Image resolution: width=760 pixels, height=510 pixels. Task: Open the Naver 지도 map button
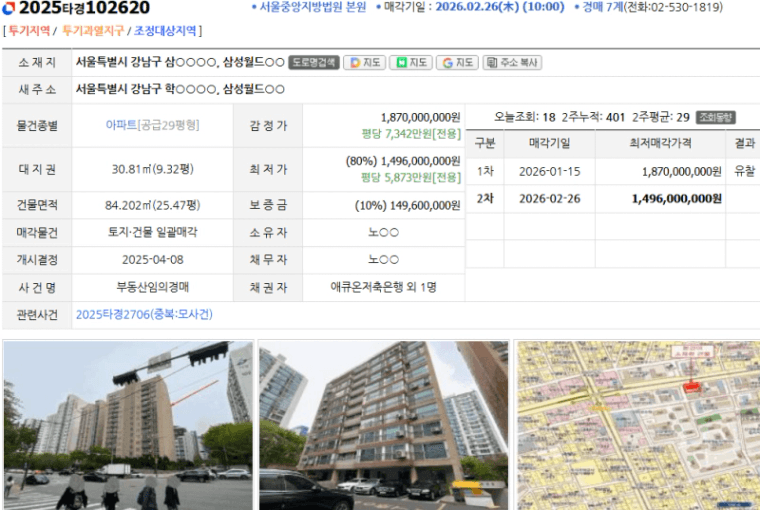(412, 62)
